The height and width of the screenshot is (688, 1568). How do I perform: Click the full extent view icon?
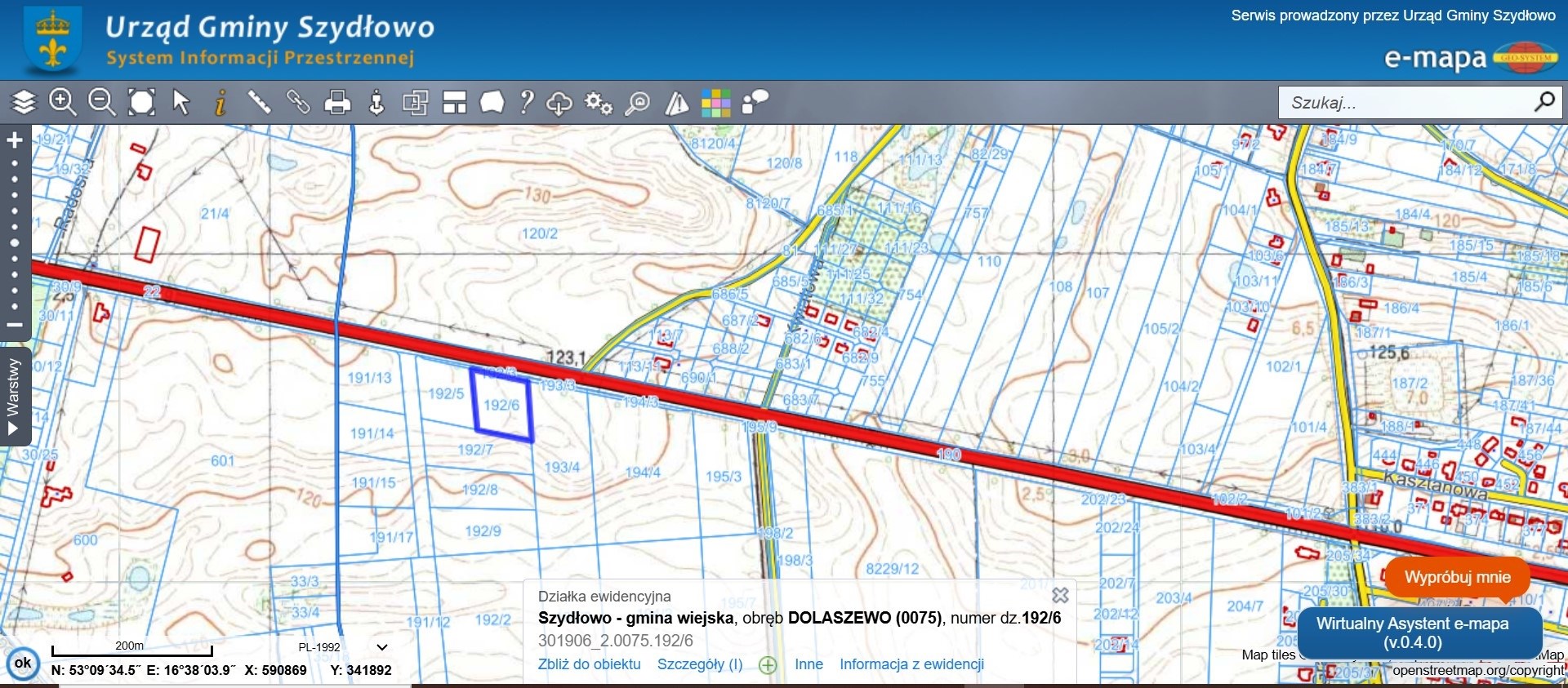141,103
